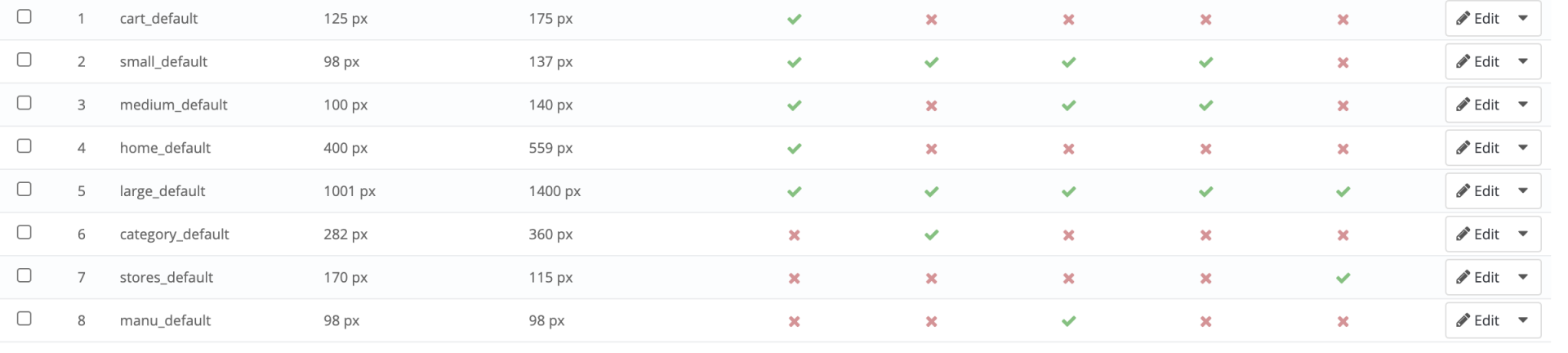The image size is (1568, 353).
Task: Click the only red cross in small_default row
Action: pyautogui.click(x=1343, y=62)
